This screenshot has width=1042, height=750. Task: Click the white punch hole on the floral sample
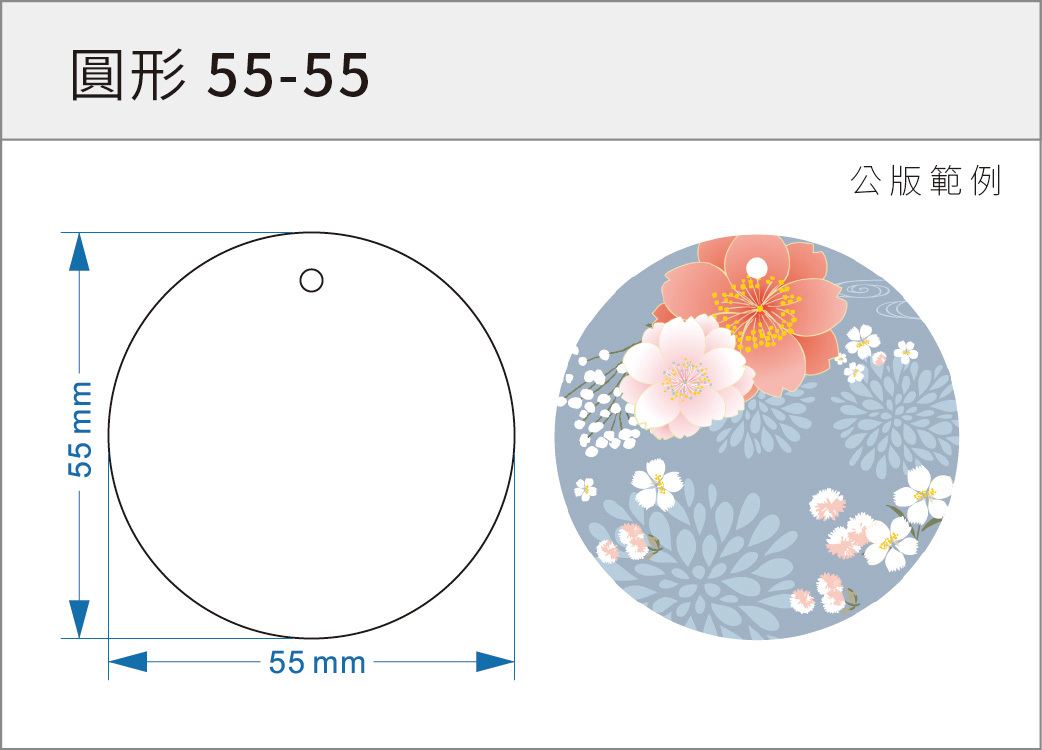755,268
